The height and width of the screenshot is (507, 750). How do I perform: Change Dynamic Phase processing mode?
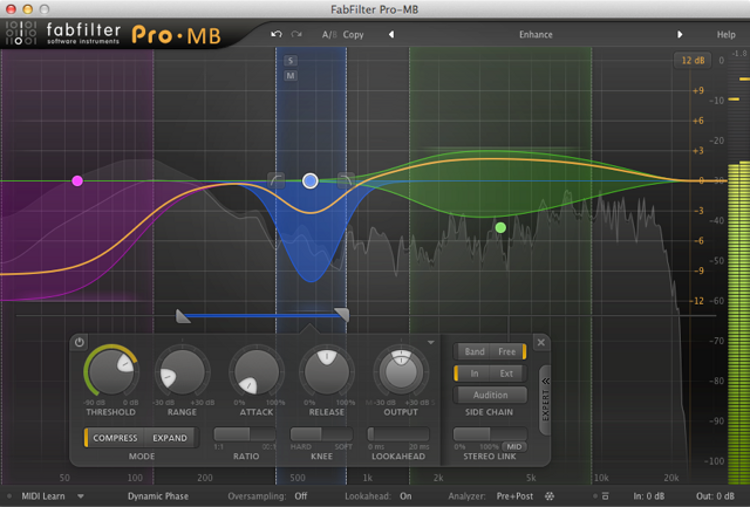pos(158,496)
